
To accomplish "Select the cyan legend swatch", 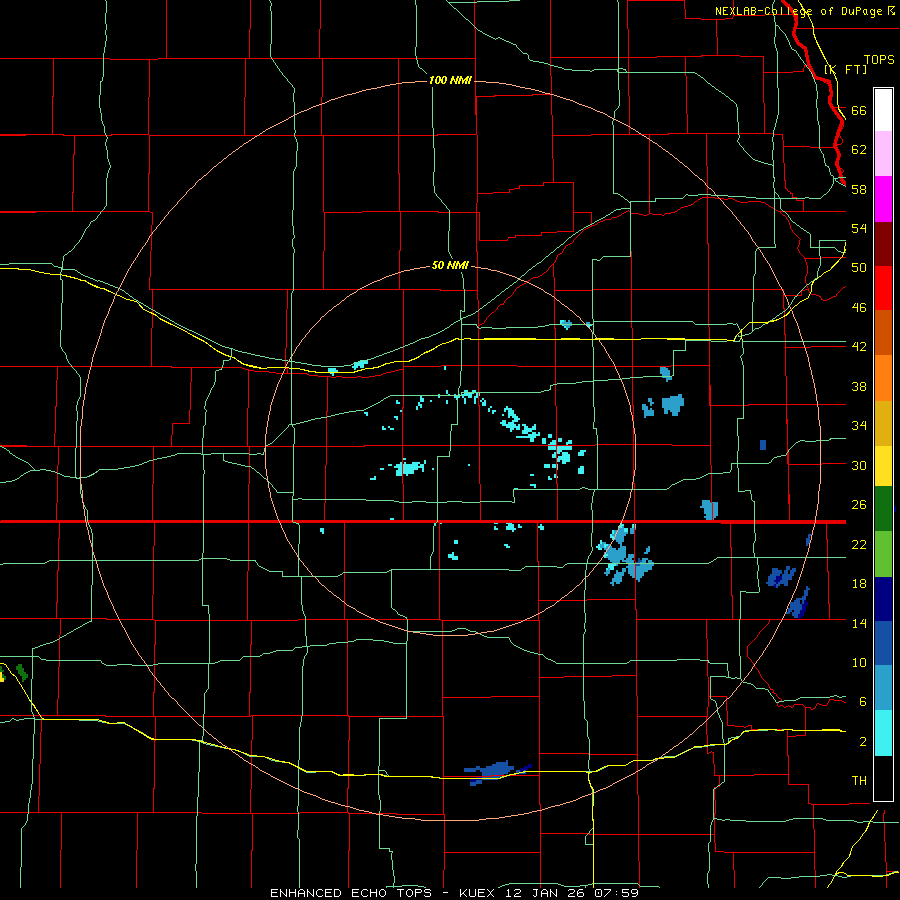I will click(x=883, y=733).
